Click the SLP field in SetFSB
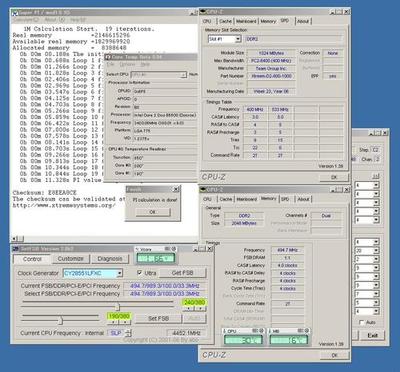The image size is (400, 372). (116, 333)
